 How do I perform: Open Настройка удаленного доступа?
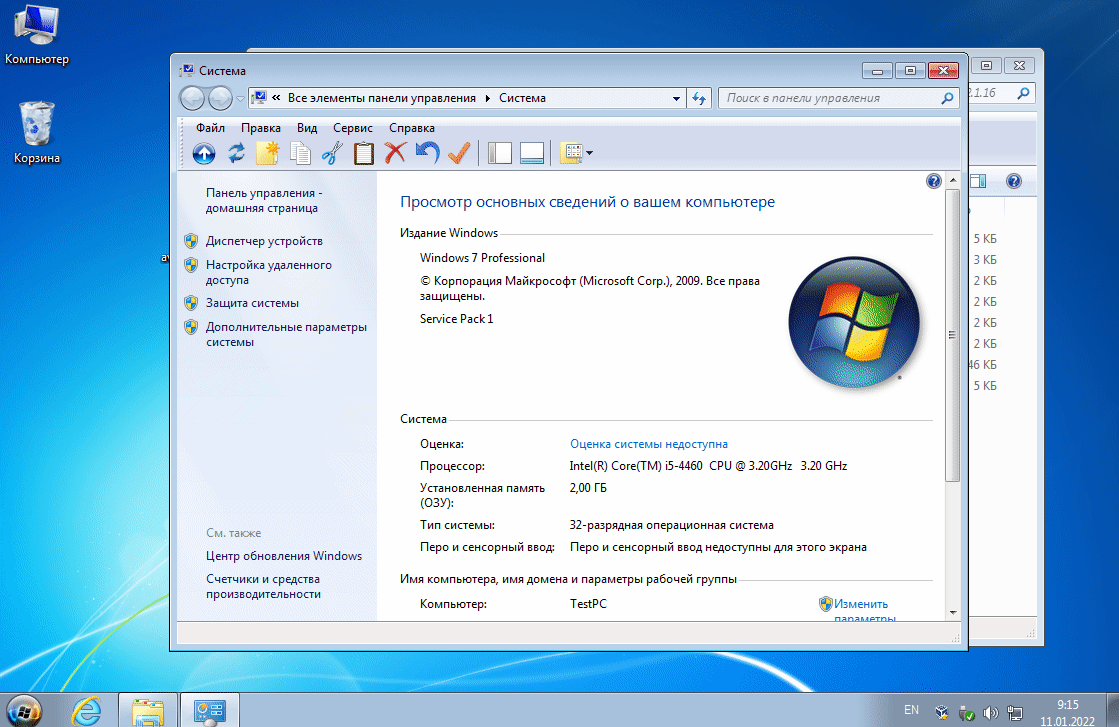268,273
